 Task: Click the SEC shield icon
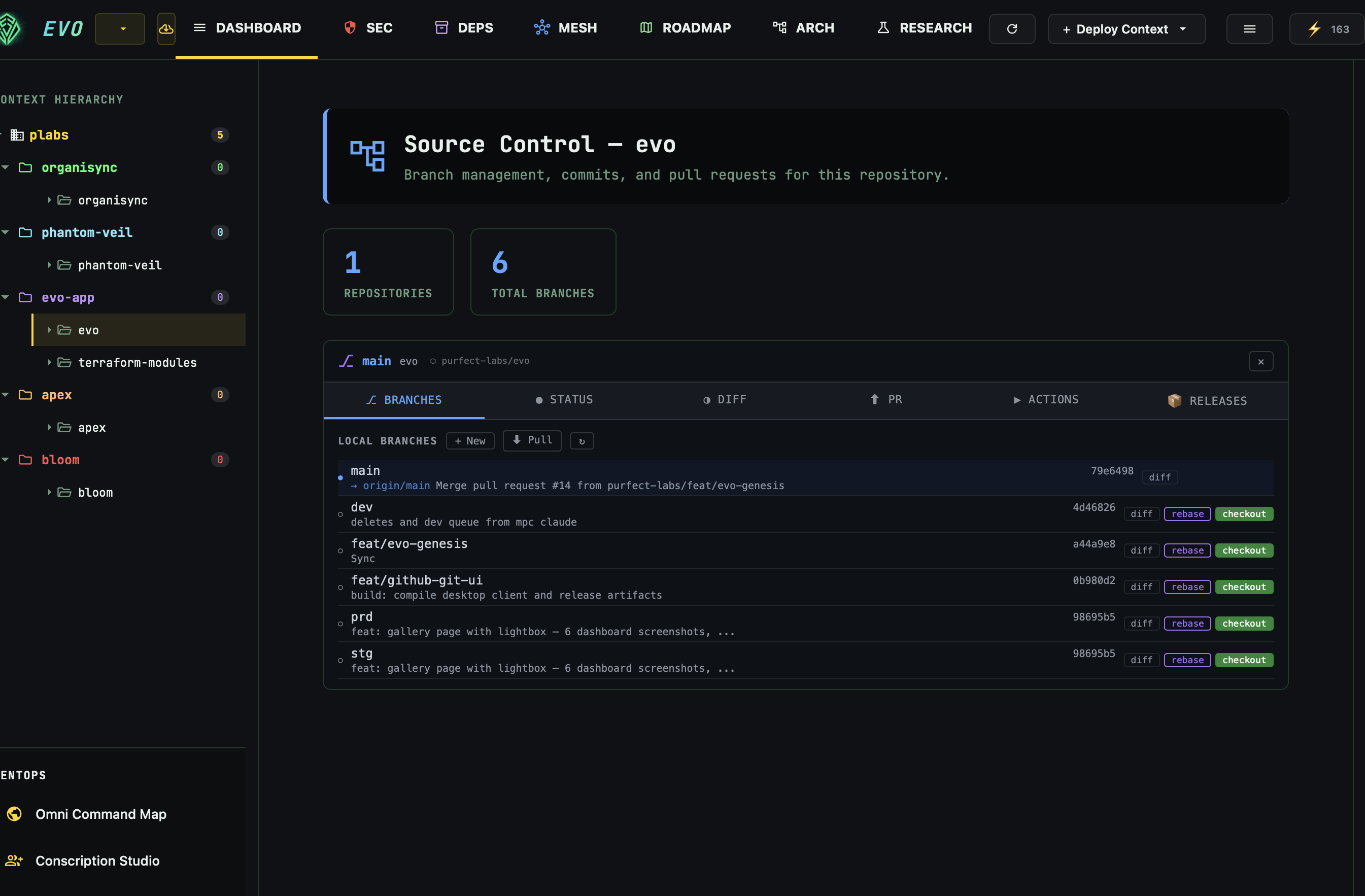[x=350, y=27]
